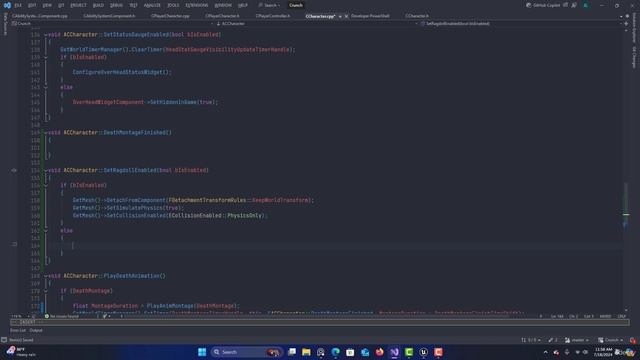Screen dimensions: 640x360
Task: Open the tab well settings gear
Action: click(x=627, y=16)
